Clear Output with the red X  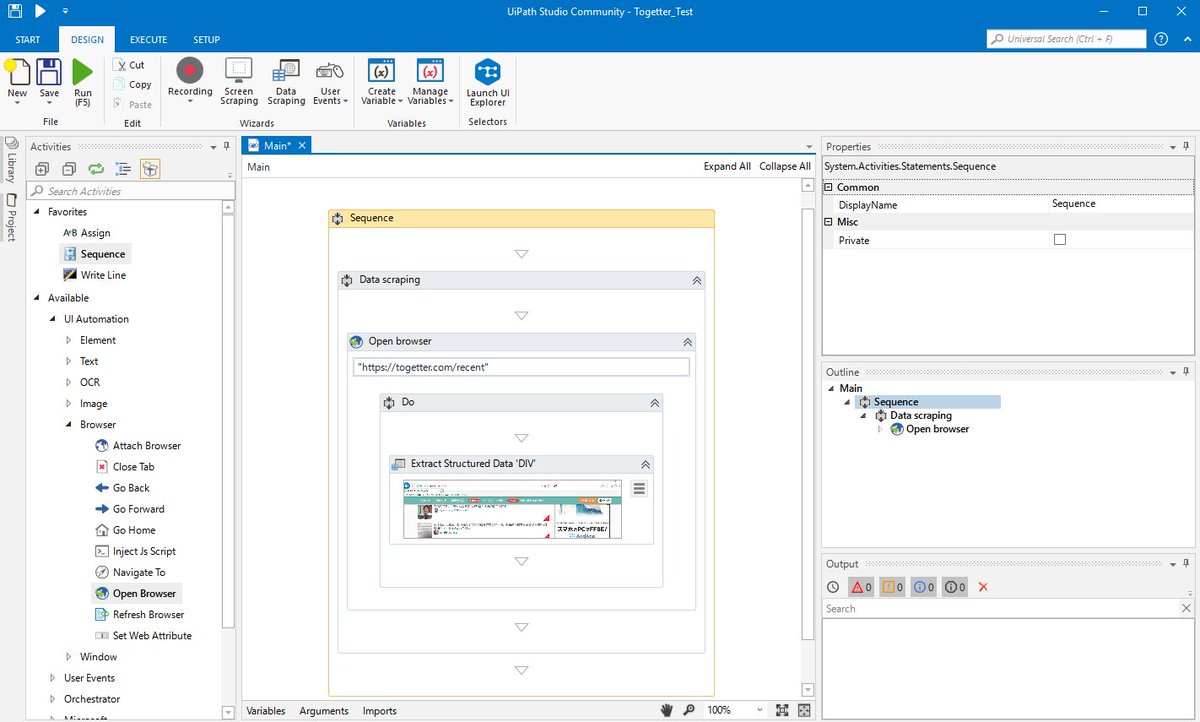click(983, 587)
